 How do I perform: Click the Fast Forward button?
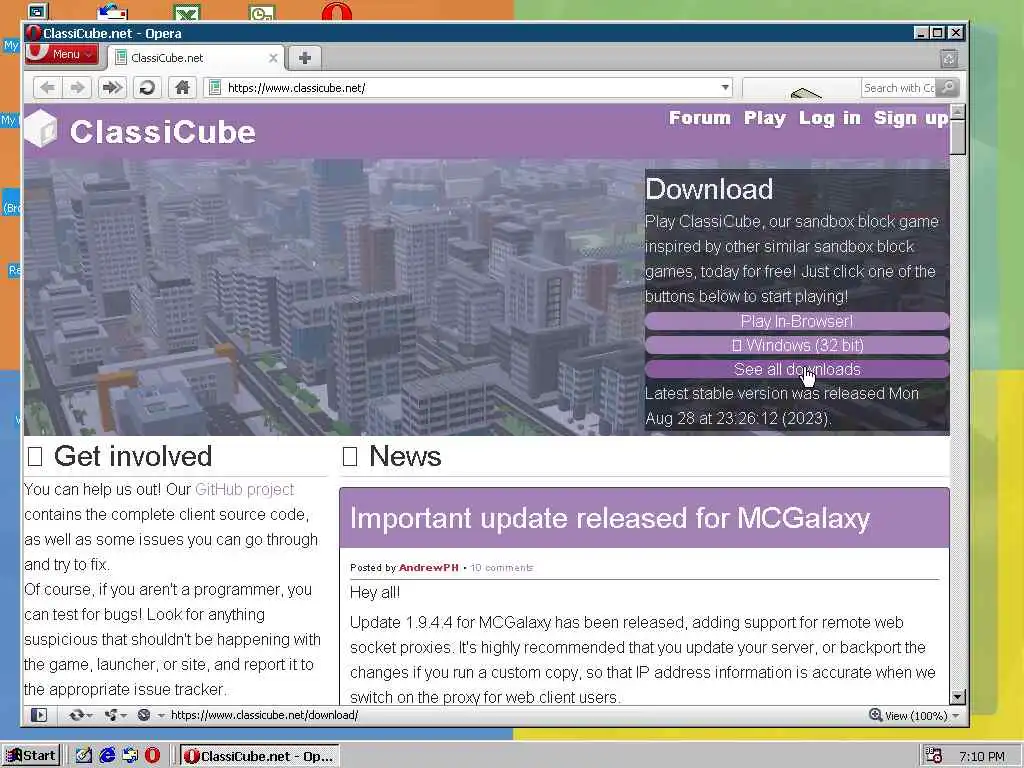pos(112,88)
